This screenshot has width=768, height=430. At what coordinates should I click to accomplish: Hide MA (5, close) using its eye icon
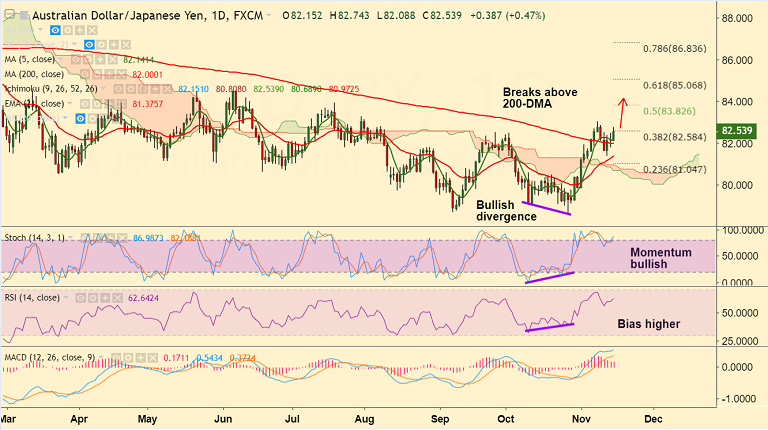(x=76, y=59)
